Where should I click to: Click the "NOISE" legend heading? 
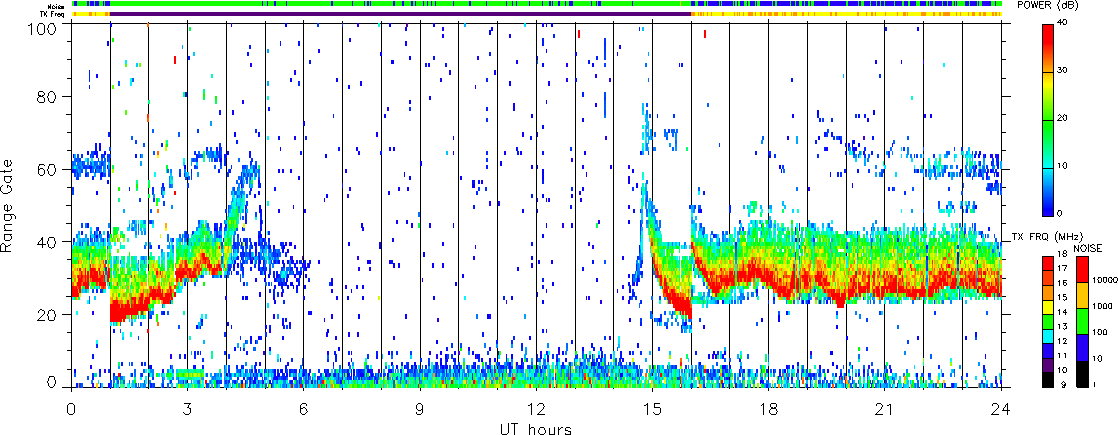click(x=1087, y=248)
